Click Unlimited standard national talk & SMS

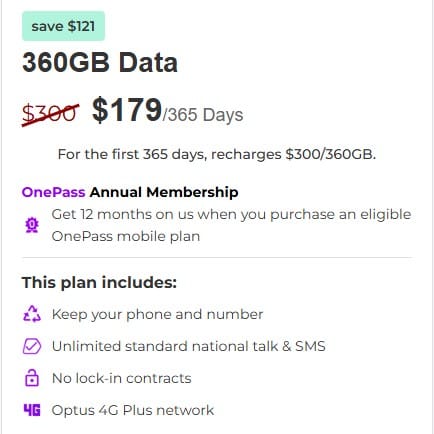click(x=189, y=346)
